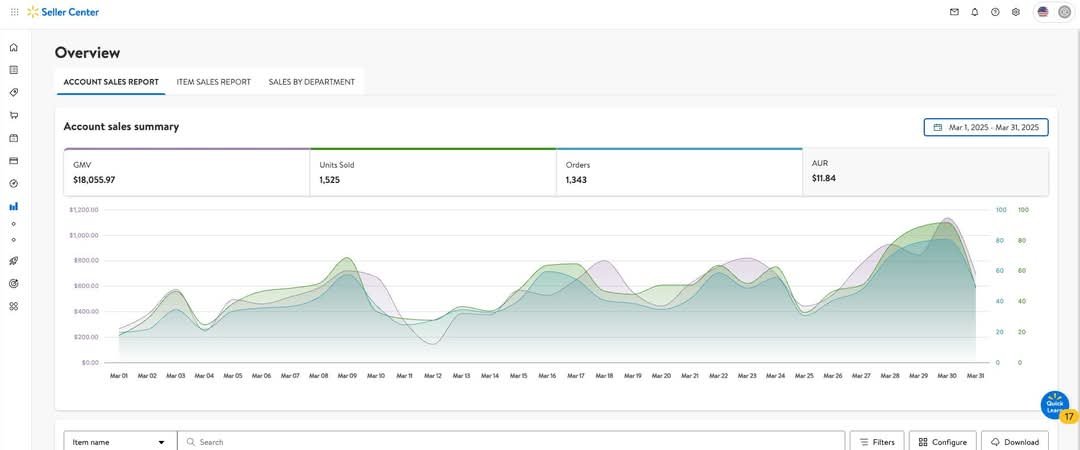Image resolution: width=1080 pixels, height=450 pixels.
Task: Switch to Account Sales Report tab
Action: pyautogui.click(x=111, y=82)
